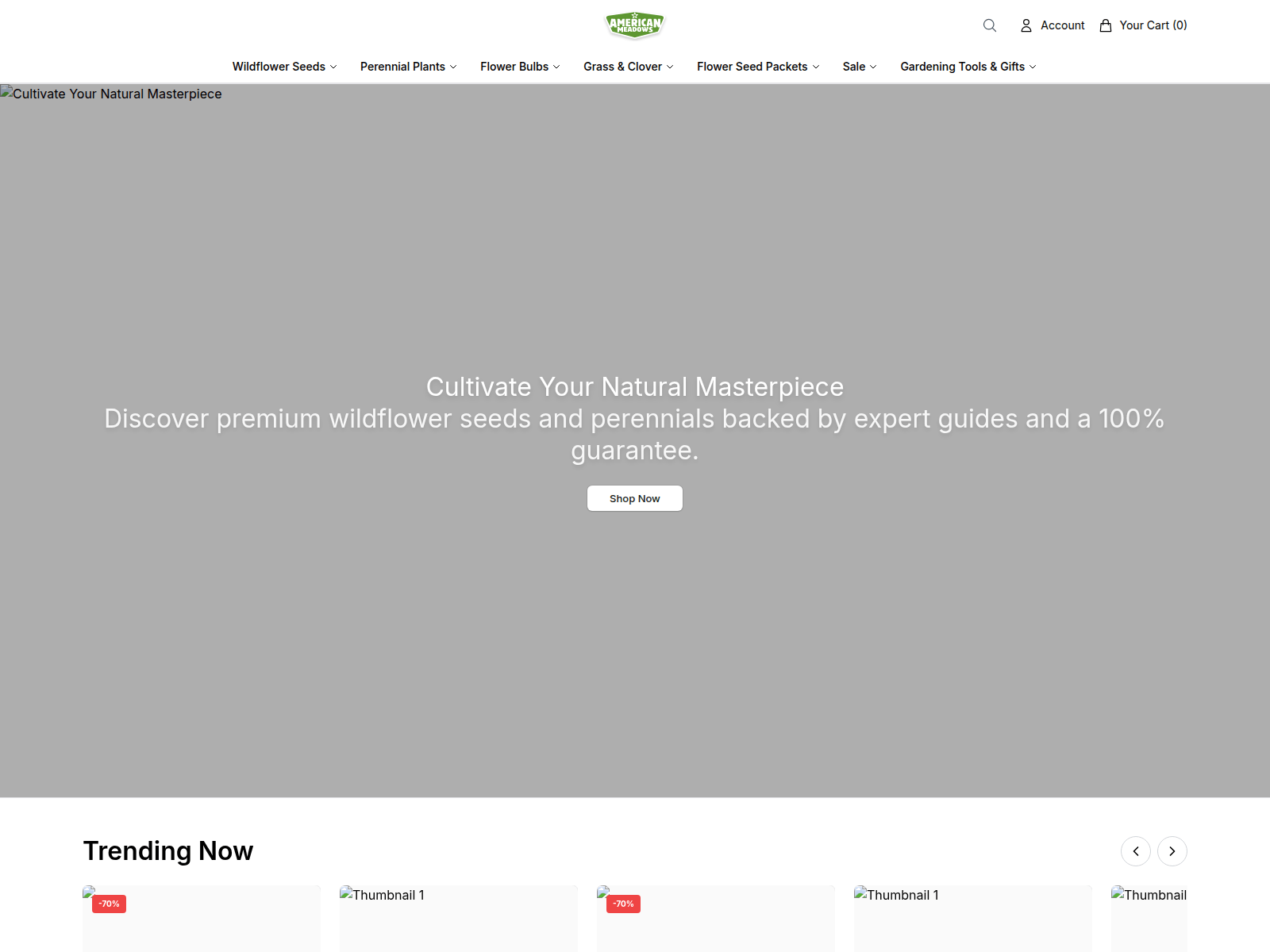Go to next Trending Now slide
The image size is (1270, 952).
tap(1172, 851)
